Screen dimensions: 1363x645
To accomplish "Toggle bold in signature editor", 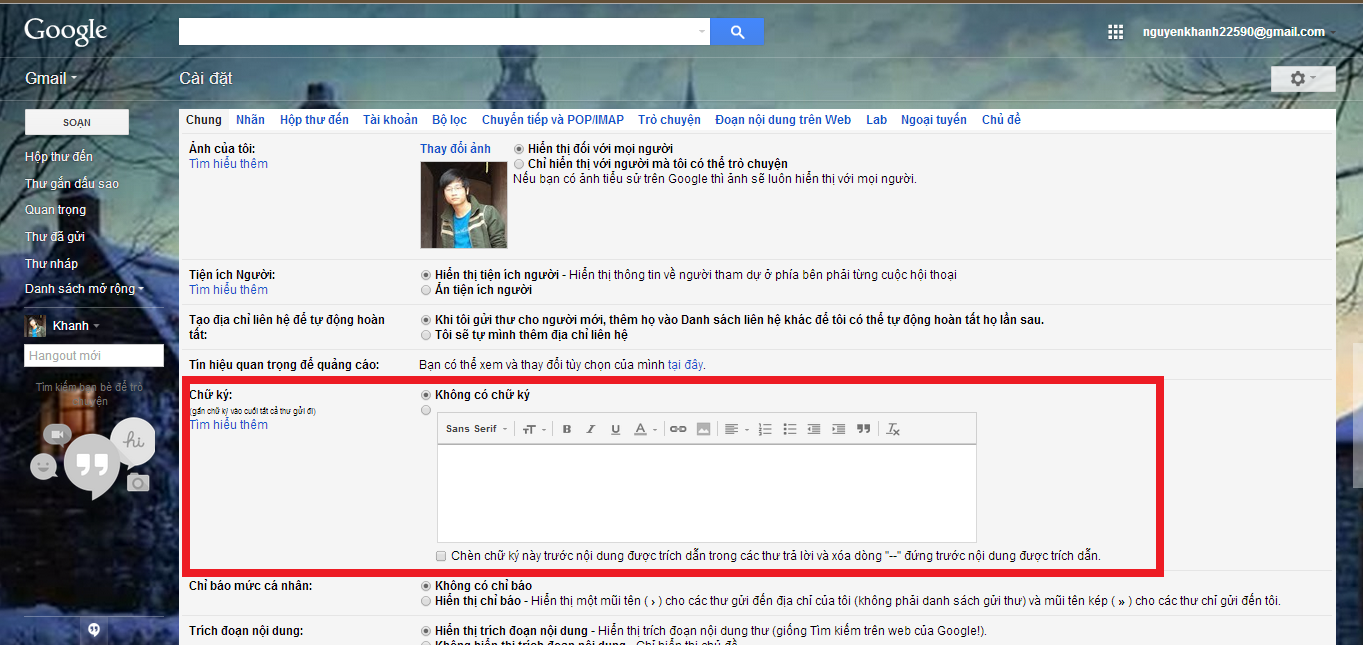I will [566, 429].
